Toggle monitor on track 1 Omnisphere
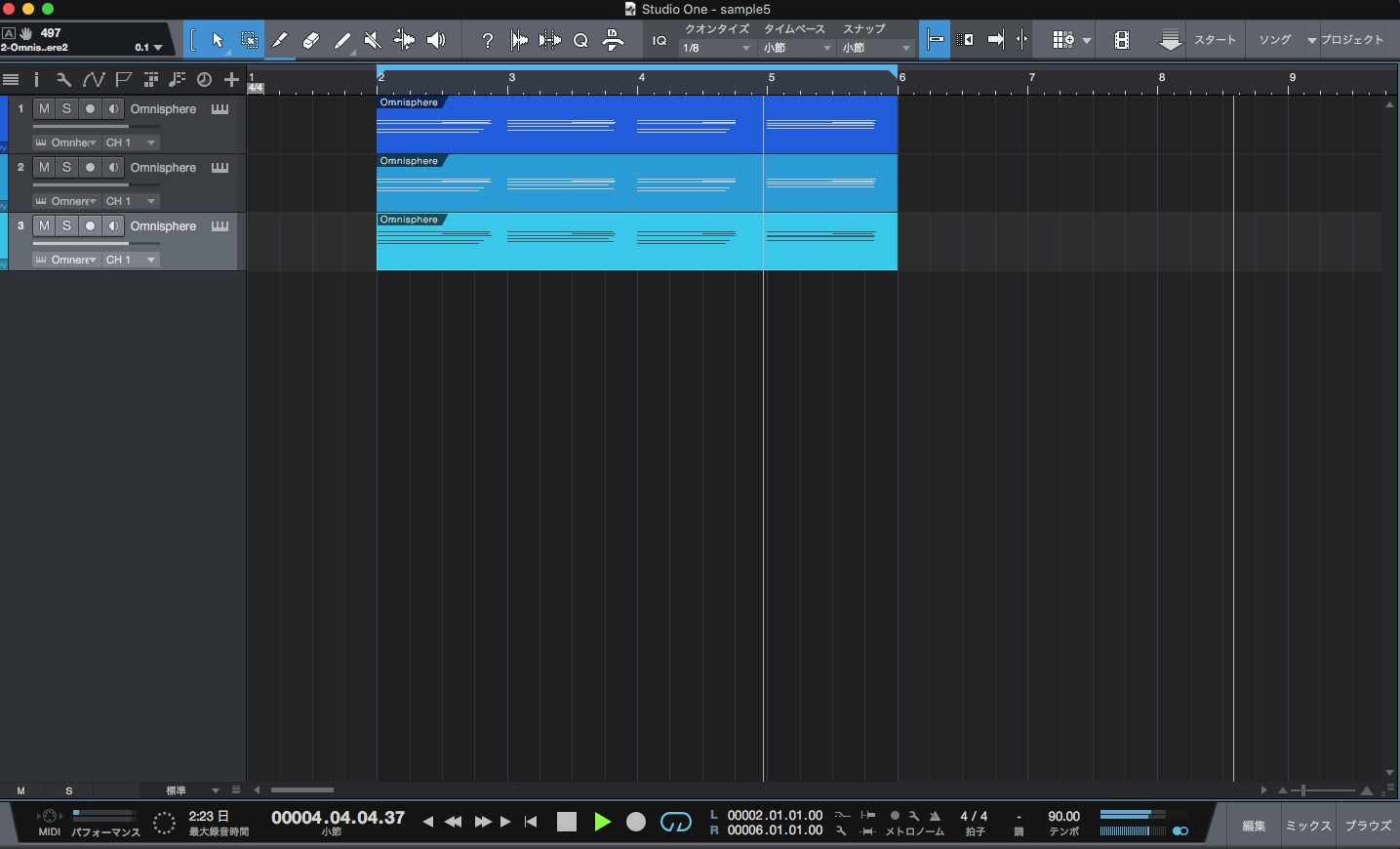The width and height of the screenshot is (1400, 849). (x=114, y=109)
